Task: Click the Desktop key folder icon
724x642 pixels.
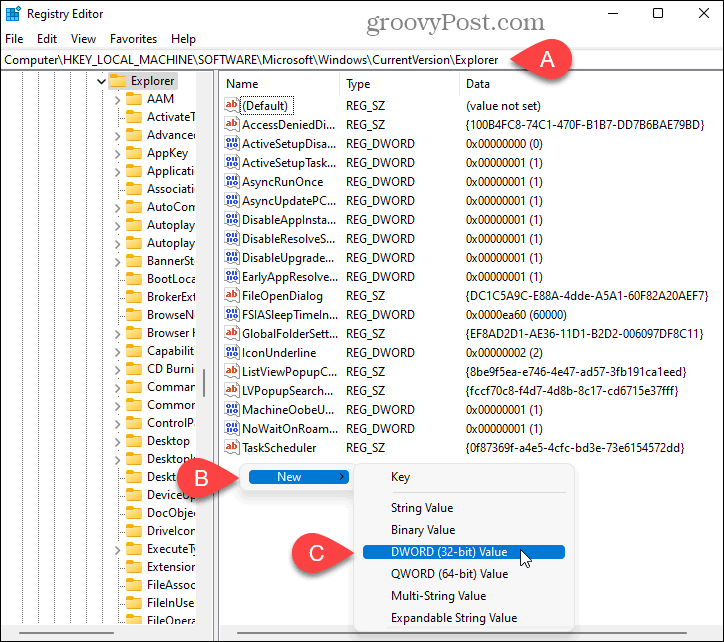Action: click(134, 441)
